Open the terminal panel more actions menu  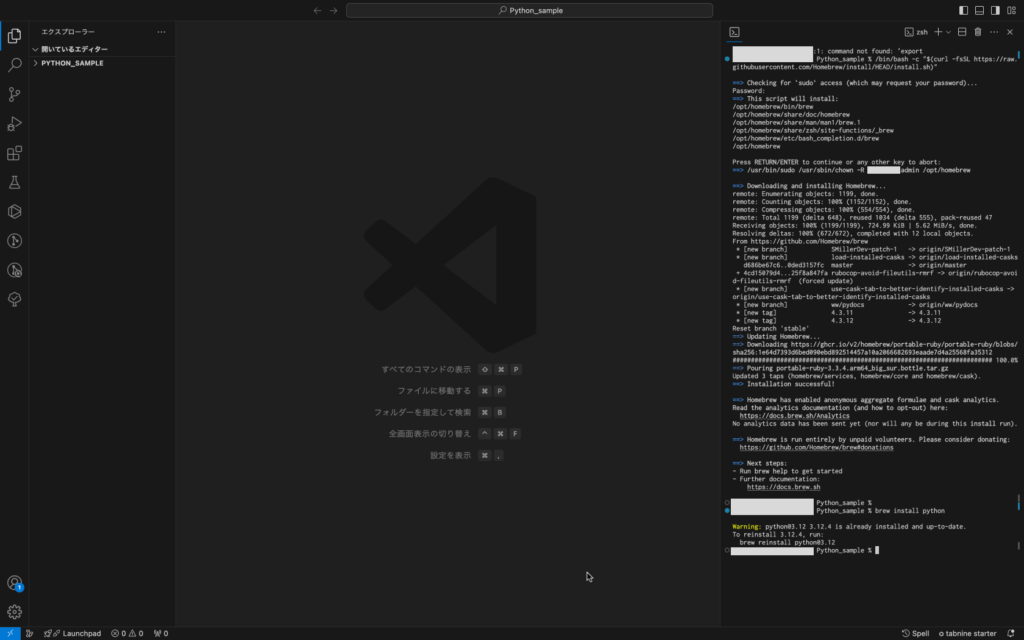(x=994, y=32)
